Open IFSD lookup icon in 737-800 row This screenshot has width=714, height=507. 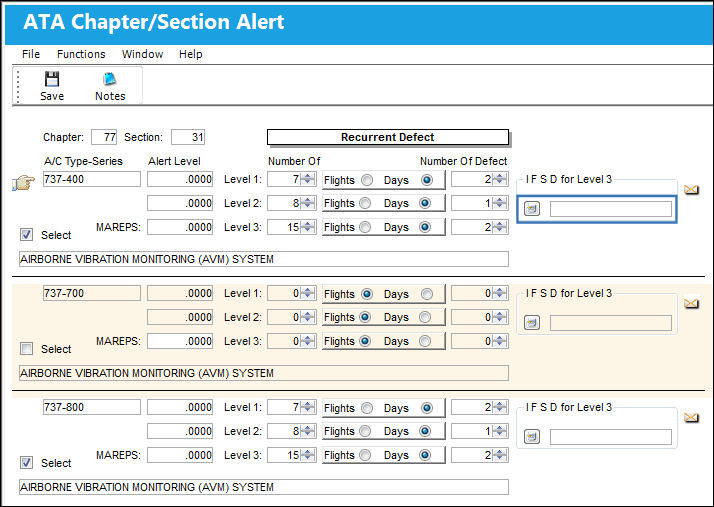[531, 437]
